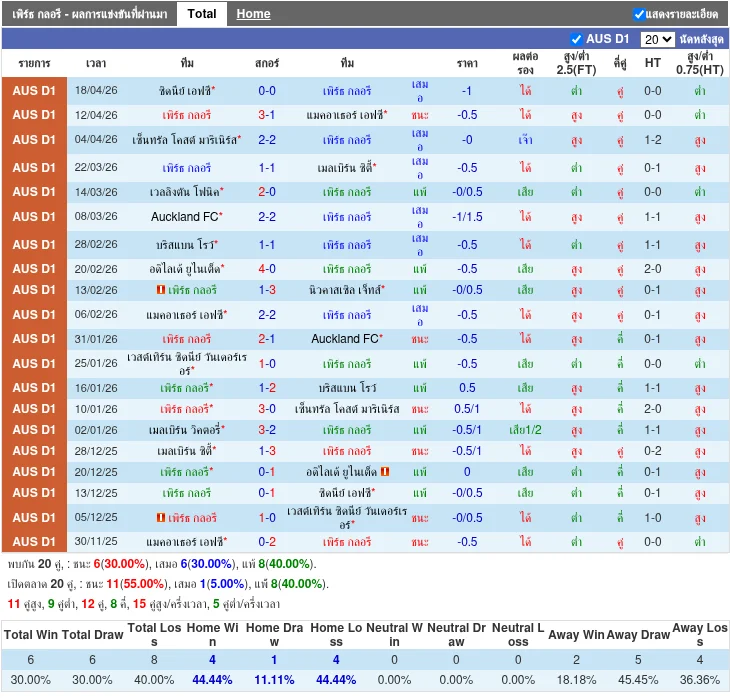Switch to the Home tab

(253, 14)
